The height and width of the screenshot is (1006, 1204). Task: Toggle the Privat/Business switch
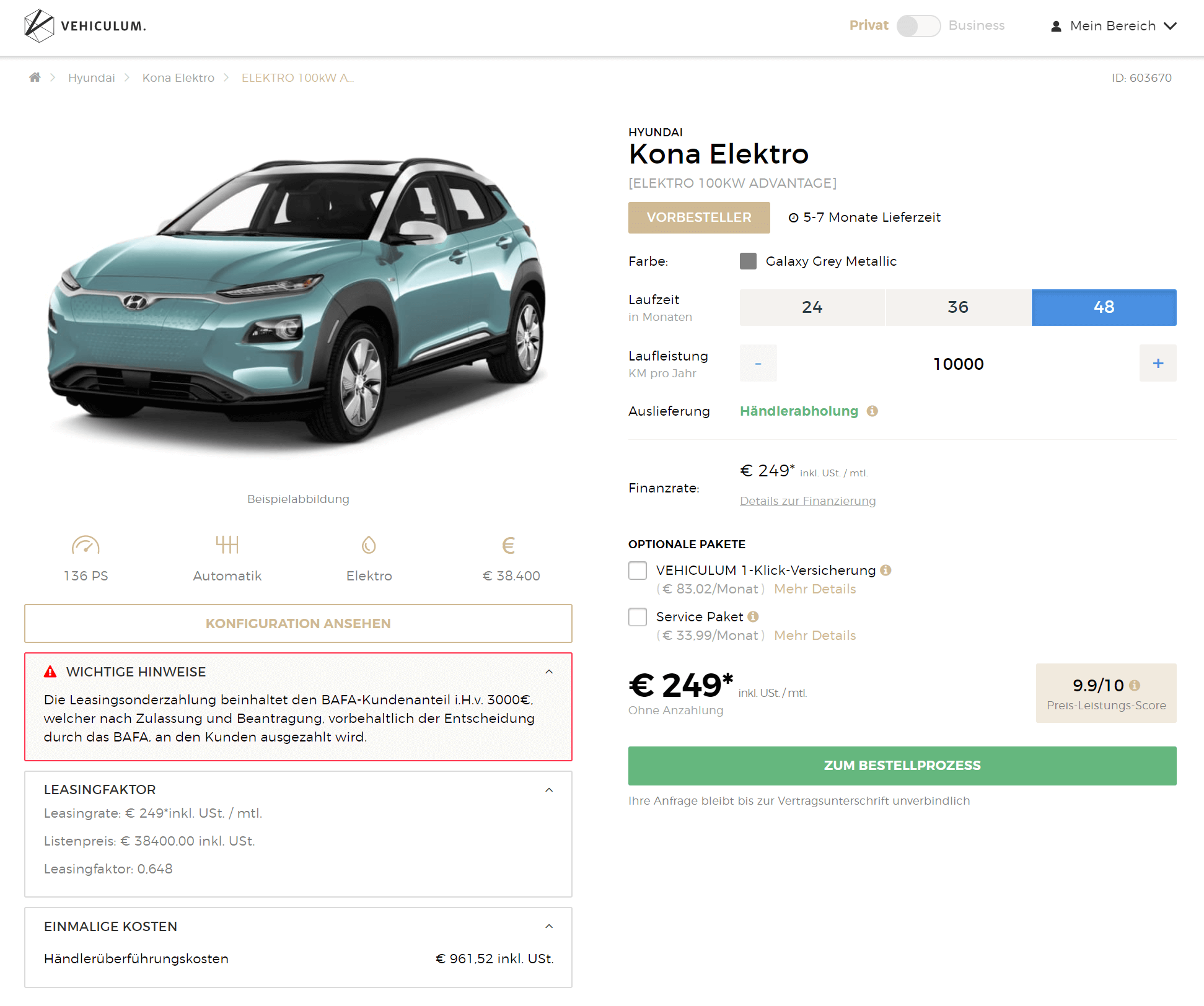pyautogui.click(x=918, y=26)
